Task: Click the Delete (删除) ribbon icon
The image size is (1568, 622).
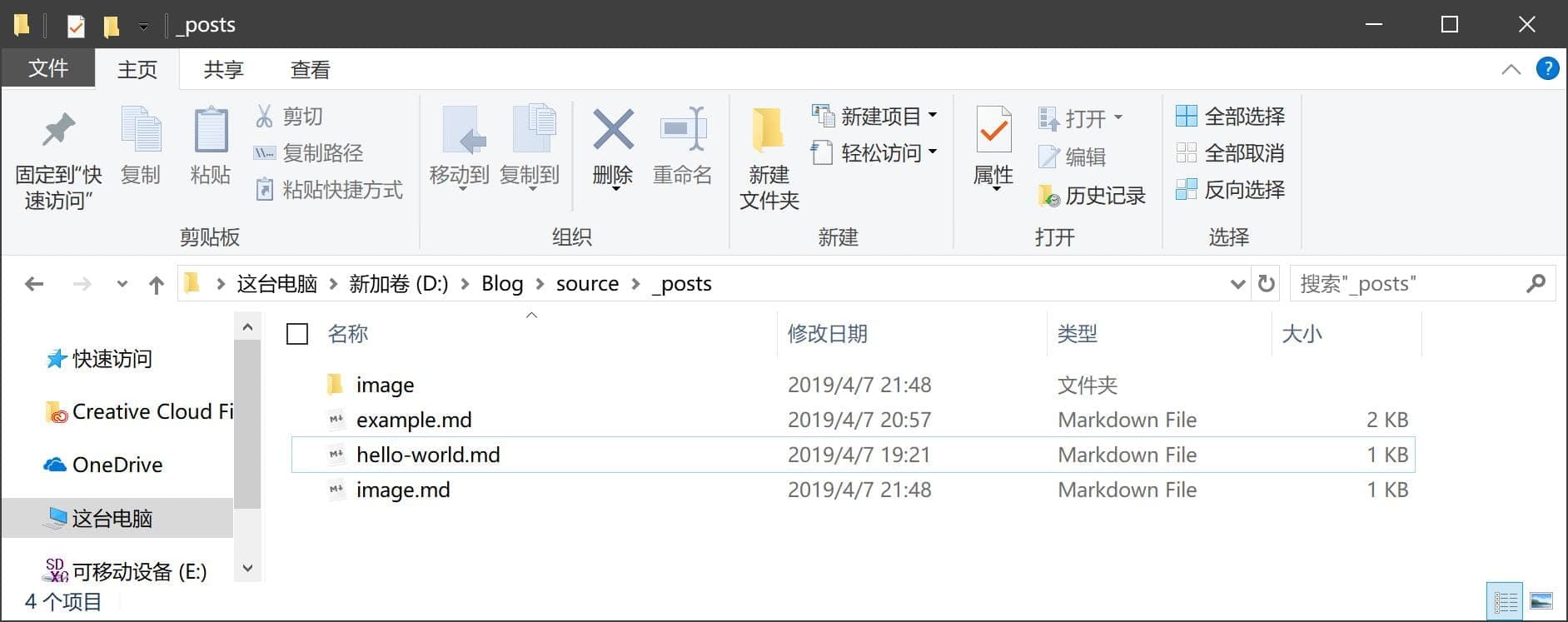Action: click(x=613, y=132)
